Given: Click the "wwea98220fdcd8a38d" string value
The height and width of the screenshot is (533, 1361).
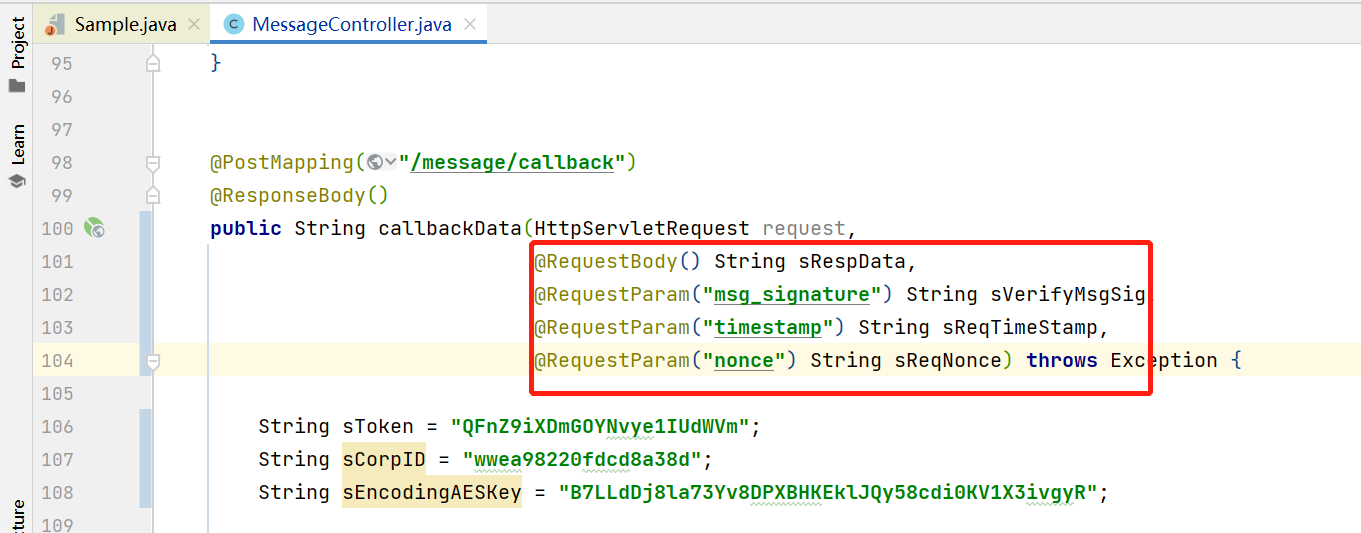Looking at the screenshot, I should click(582, 459).
